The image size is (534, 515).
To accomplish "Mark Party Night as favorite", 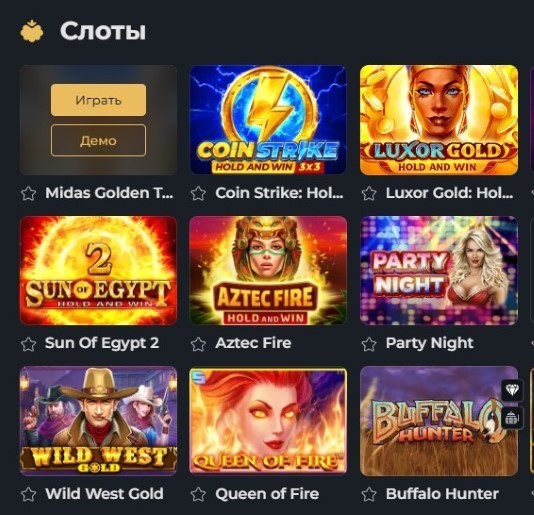I will (x=369, y=344).
